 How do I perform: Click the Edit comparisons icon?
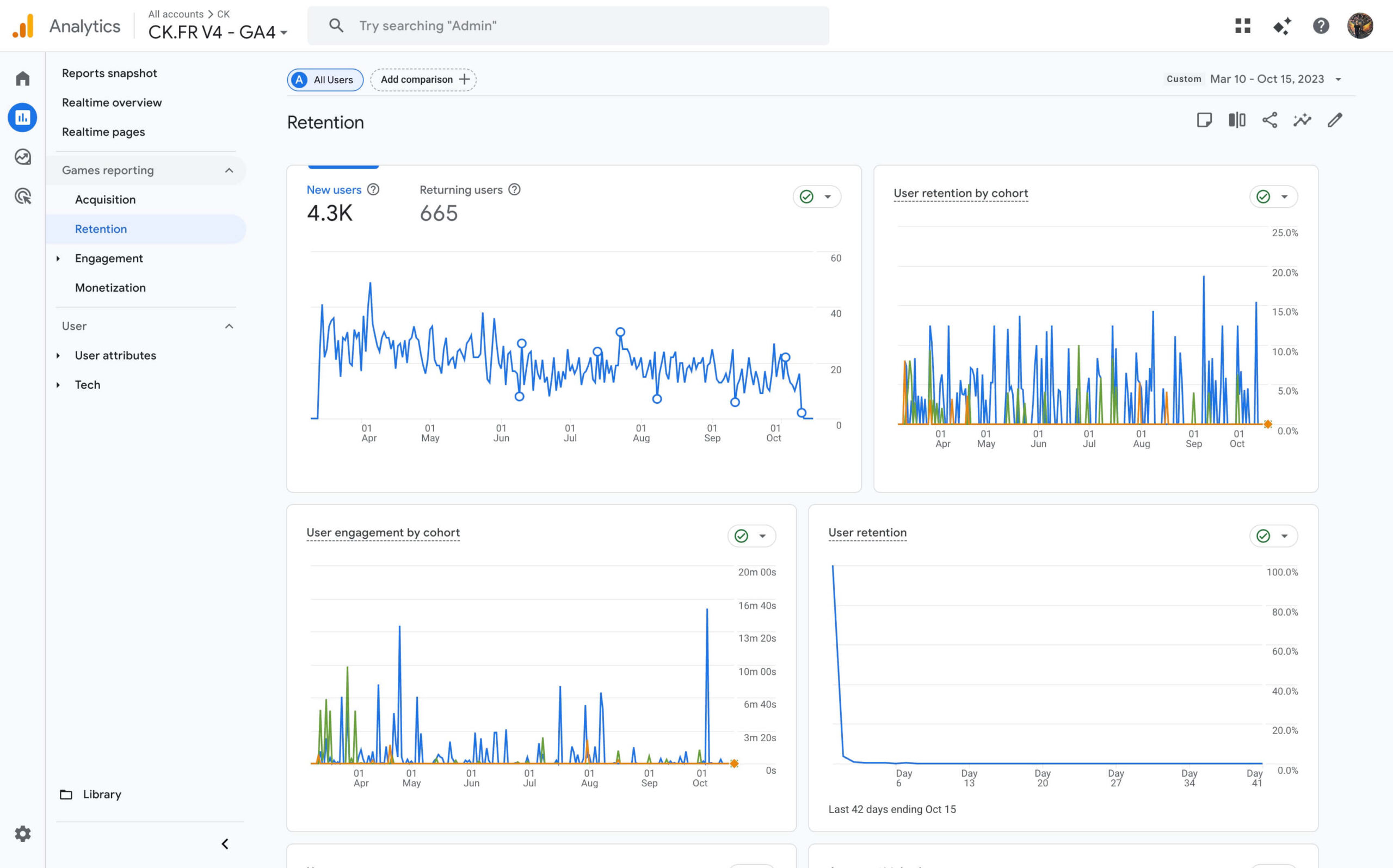[1237, 120]
